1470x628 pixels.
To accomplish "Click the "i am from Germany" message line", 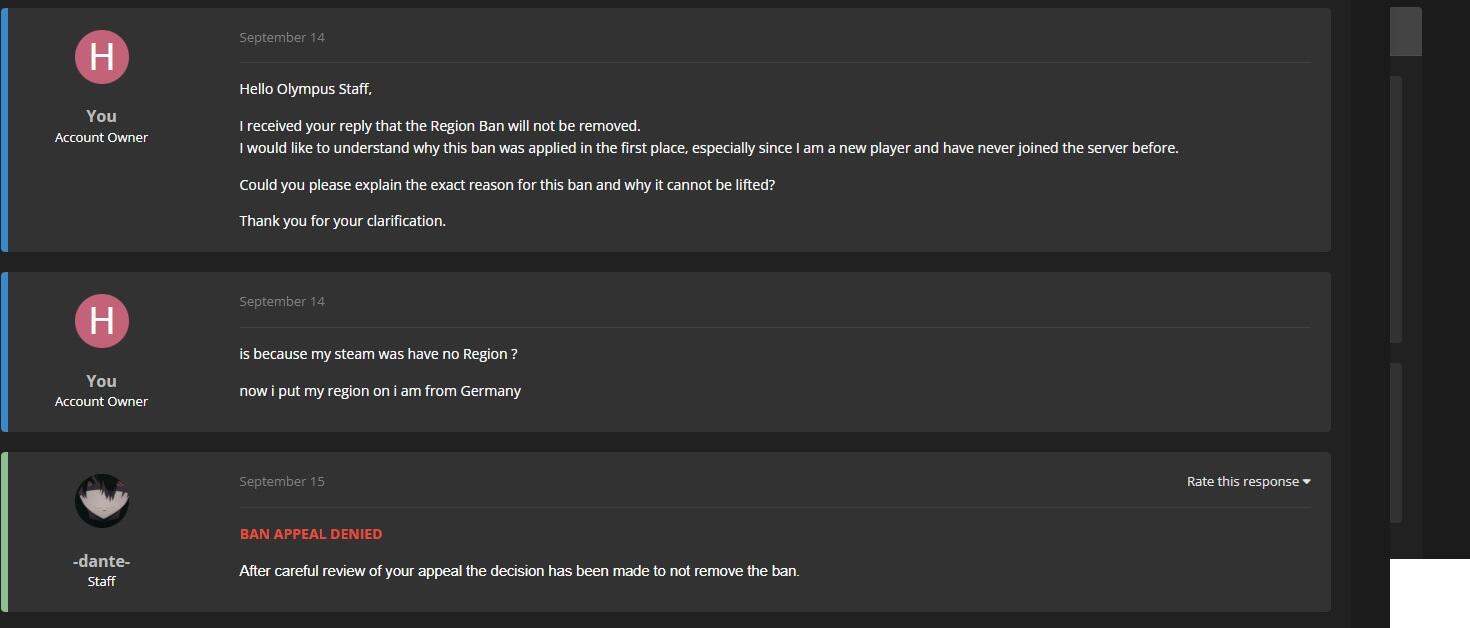I will click(x=380, y=391).
